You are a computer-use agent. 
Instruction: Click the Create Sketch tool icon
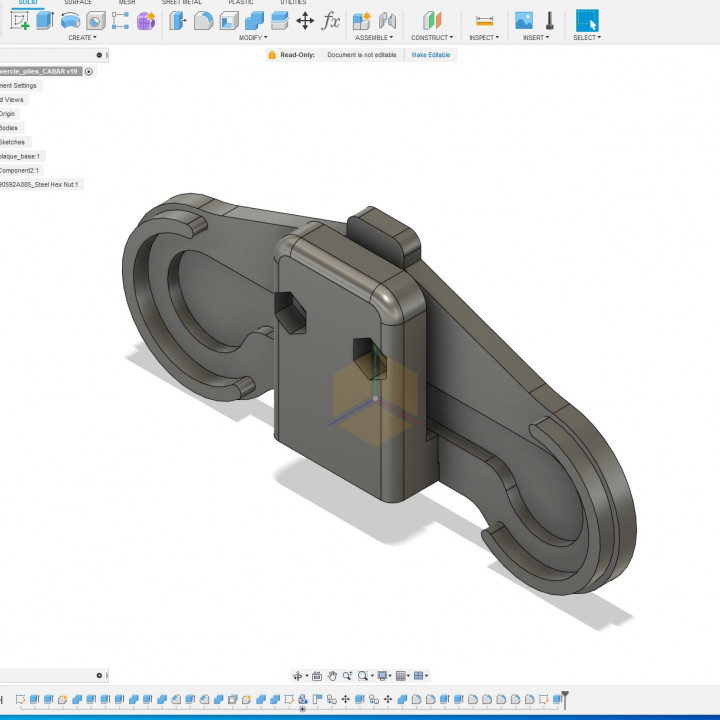19,20
